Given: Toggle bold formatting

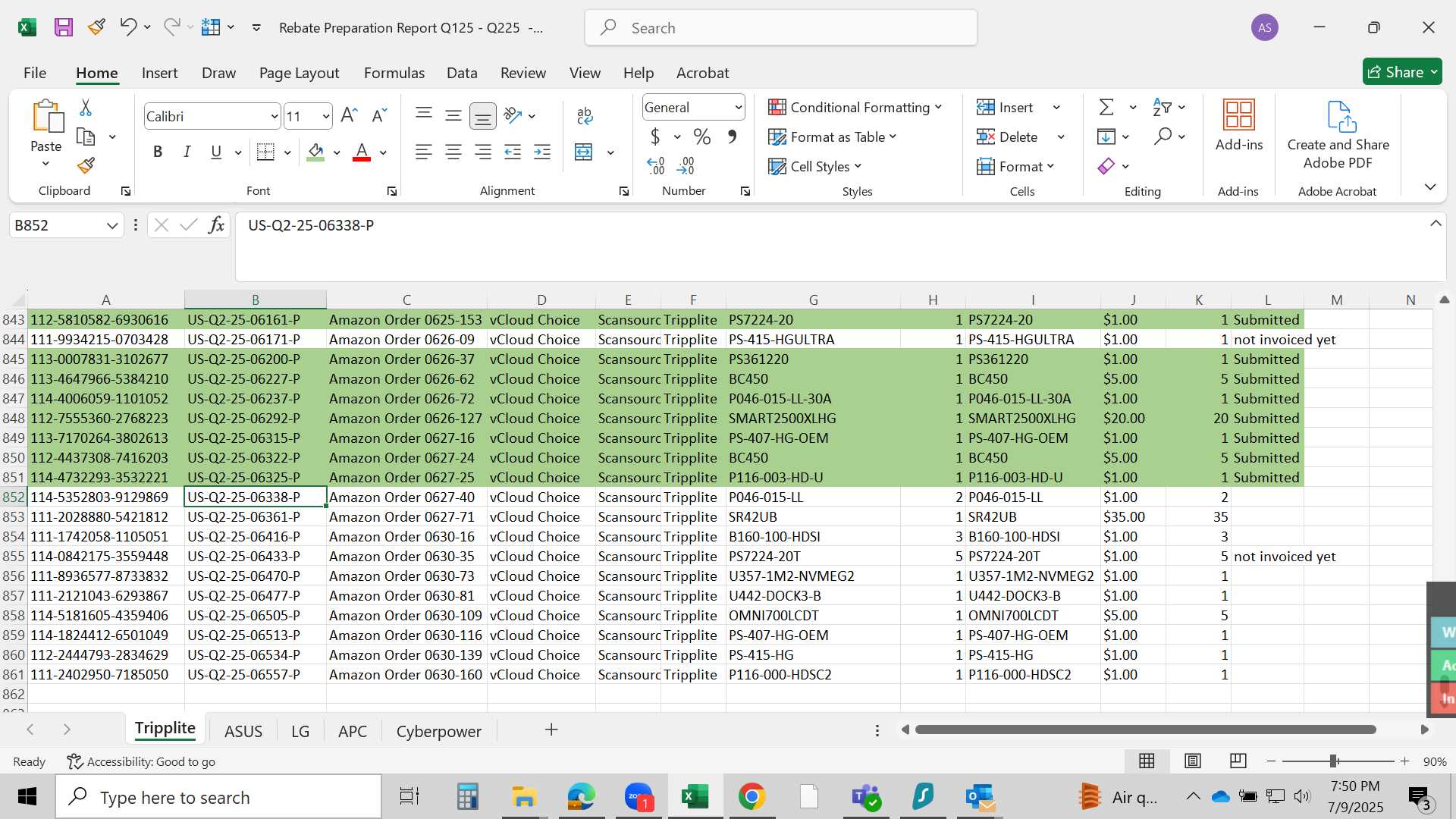Looking at the screenshot, I should point(158,152).
